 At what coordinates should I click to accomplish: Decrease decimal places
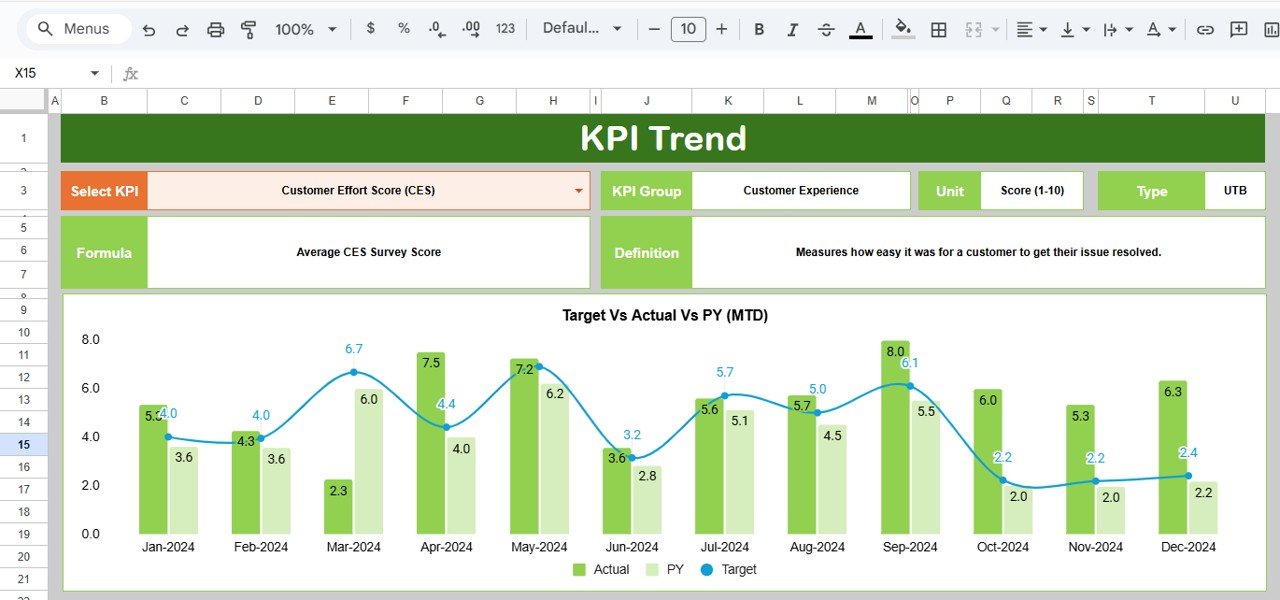436,29
